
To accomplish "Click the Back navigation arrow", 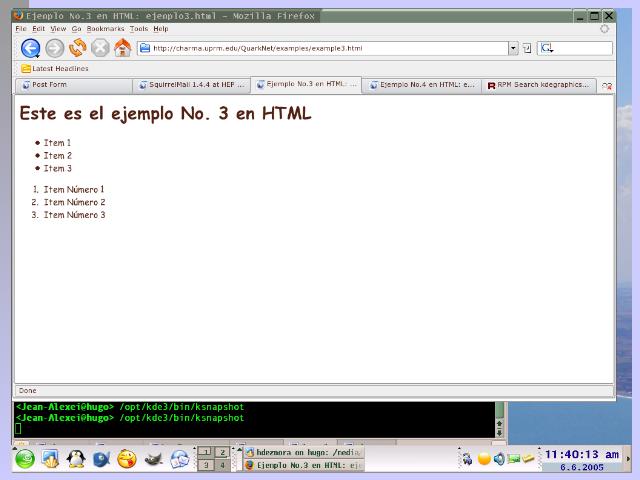I will pyautogui.click(x=30, y=48).
